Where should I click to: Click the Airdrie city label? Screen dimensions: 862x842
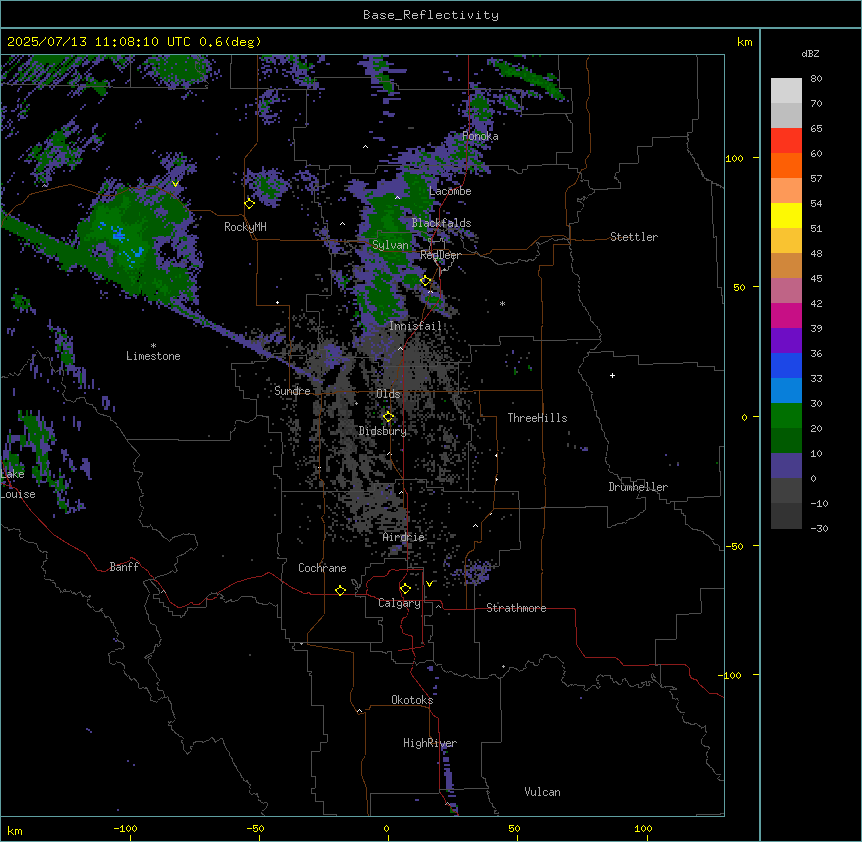pos(404,537)
